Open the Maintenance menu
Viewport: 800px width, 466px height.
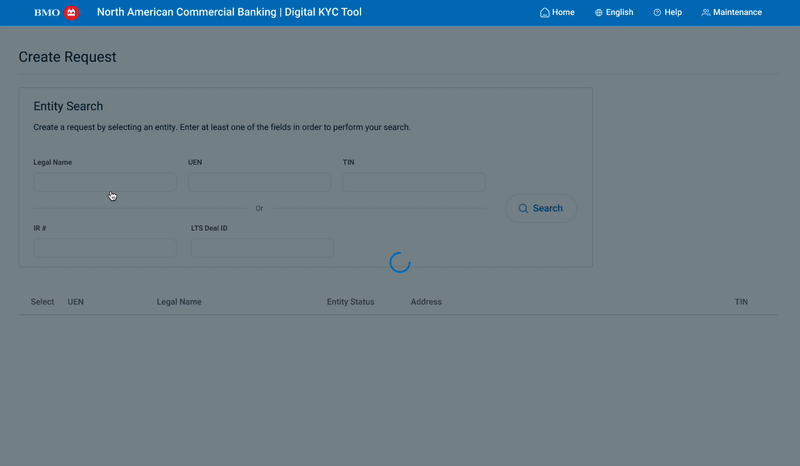tap(732, 12)
